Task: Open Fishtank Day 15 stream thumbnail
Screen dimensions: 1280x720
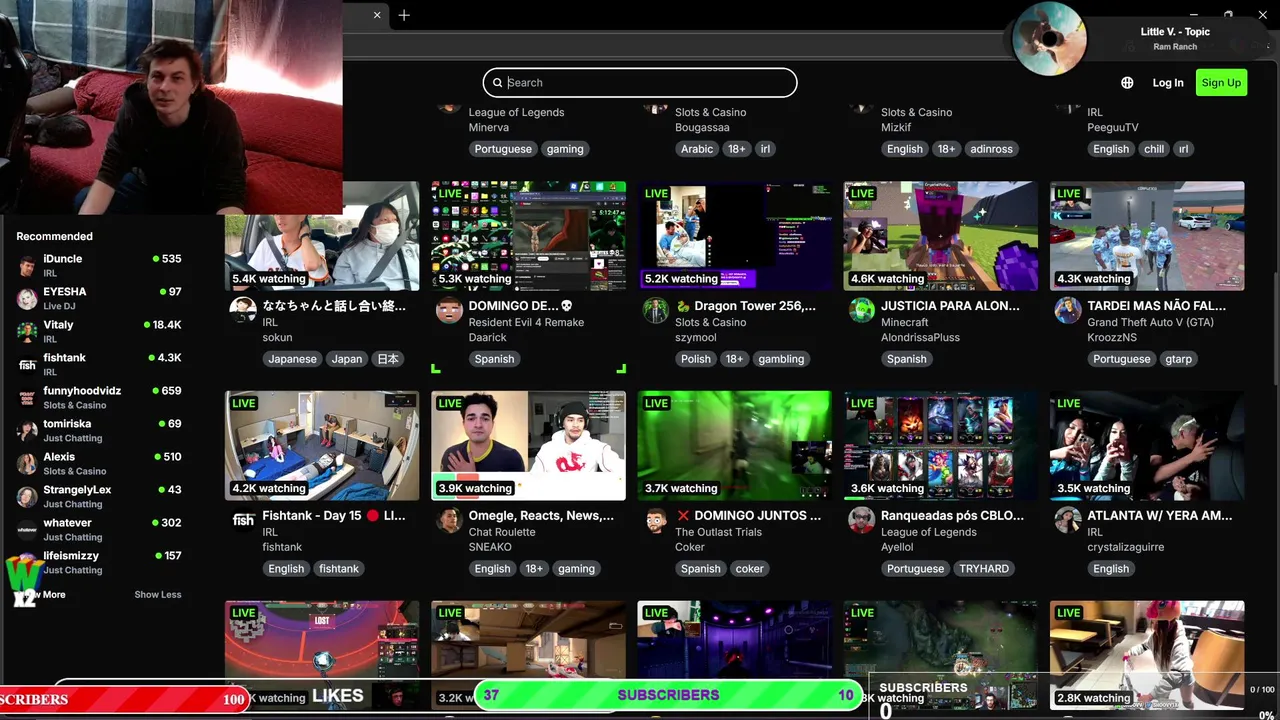Action: click(x=322, y=446)
